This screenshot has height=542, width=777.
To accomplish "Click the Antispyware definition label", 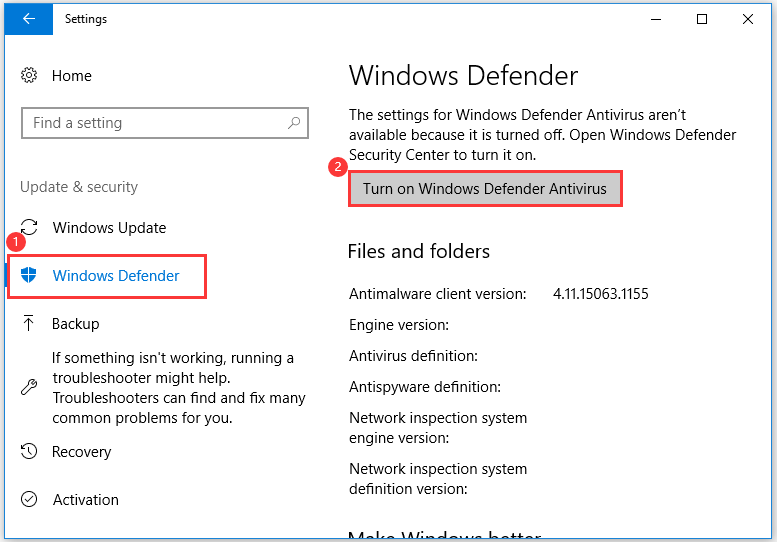I will [x=425, y=387].
